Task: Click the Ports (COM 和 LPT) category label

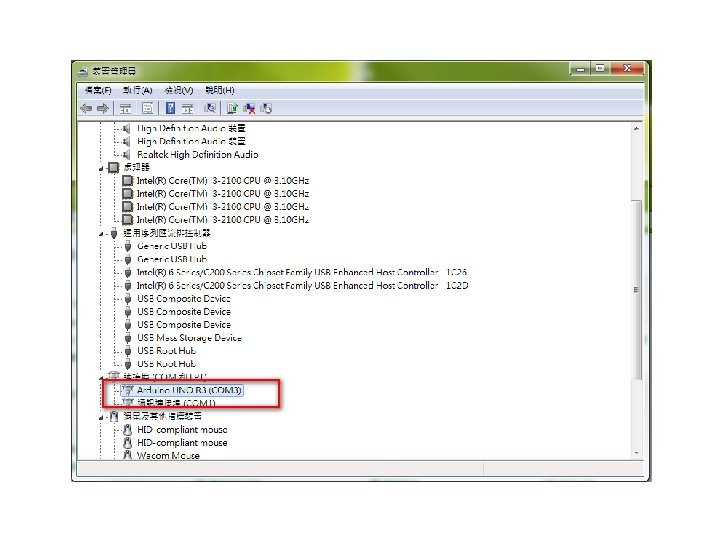Action: (165, 377)
